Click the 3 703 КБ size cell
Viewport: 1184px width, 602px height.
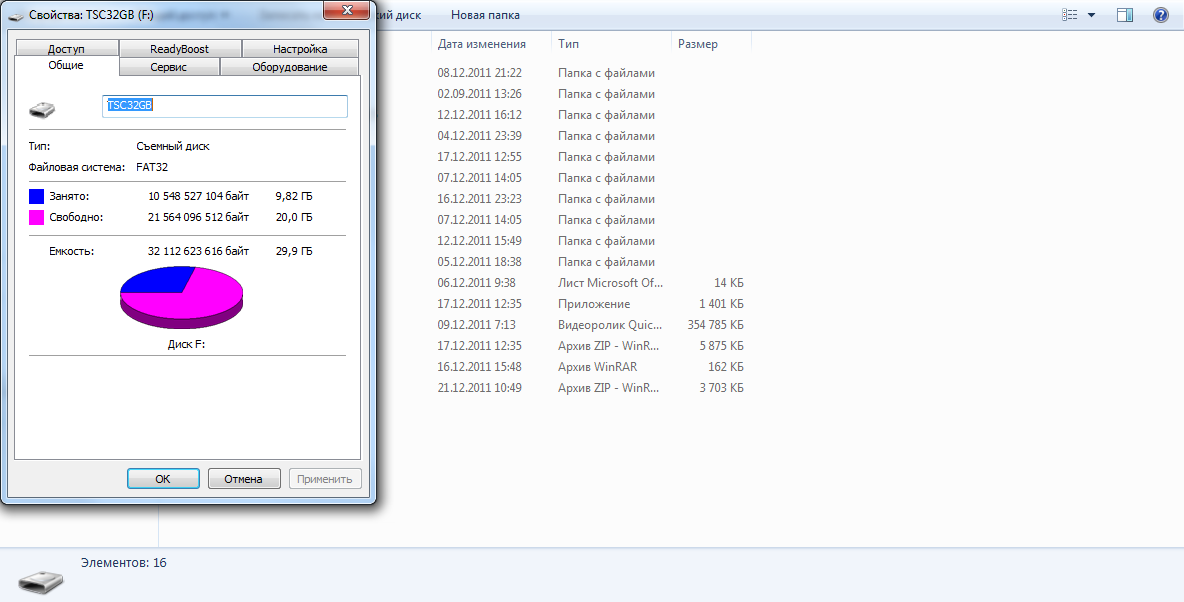pos(721,388)
